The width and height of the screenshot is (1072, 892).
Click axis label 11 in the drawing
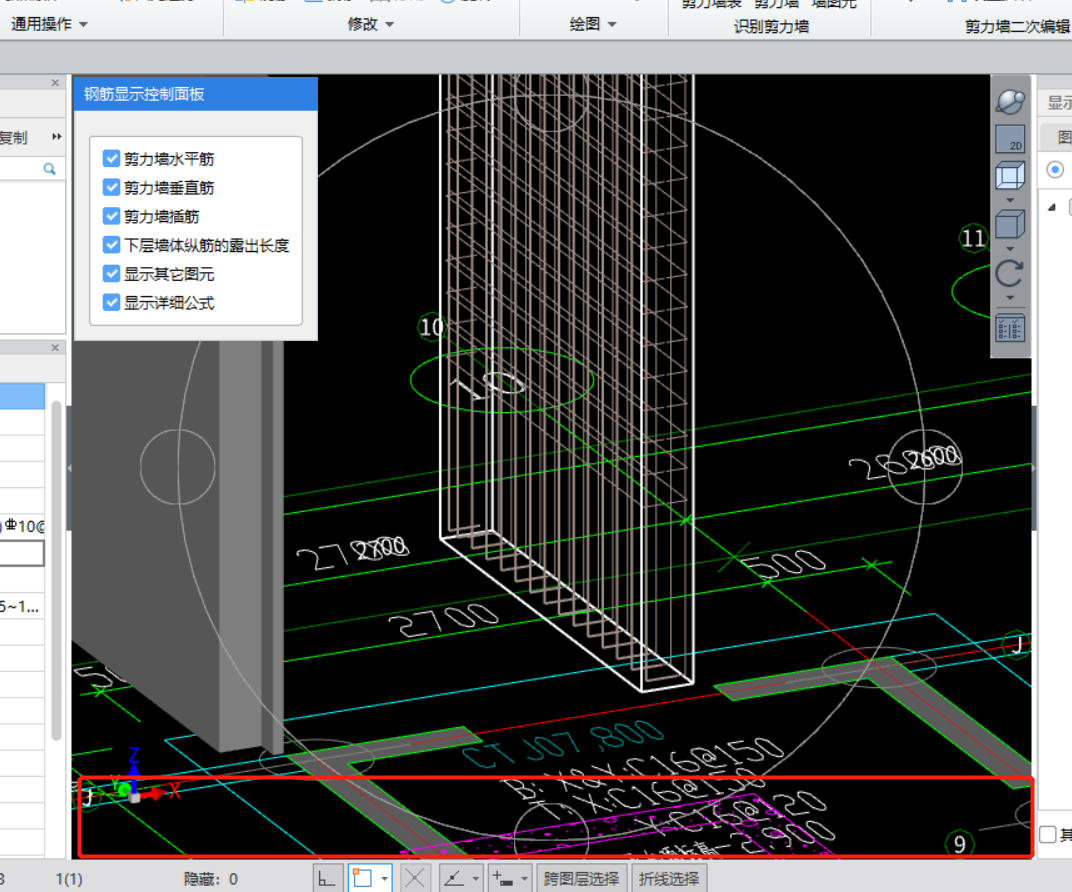coord(973,238)
